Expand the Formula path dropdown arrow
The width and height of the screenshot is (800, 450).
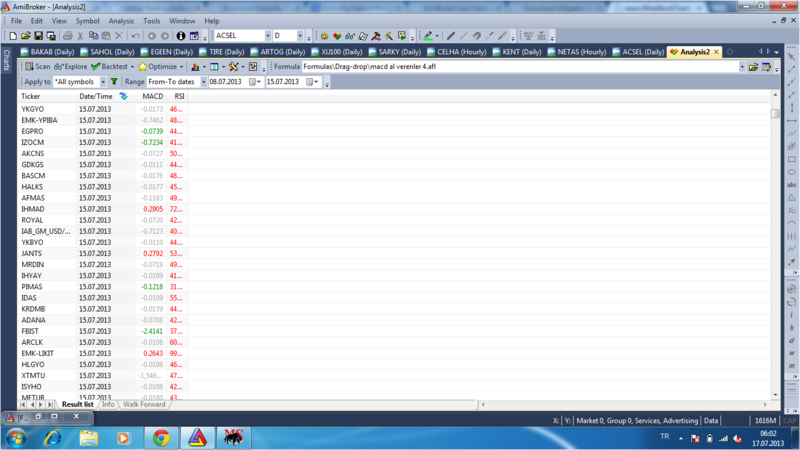(742, 67)
